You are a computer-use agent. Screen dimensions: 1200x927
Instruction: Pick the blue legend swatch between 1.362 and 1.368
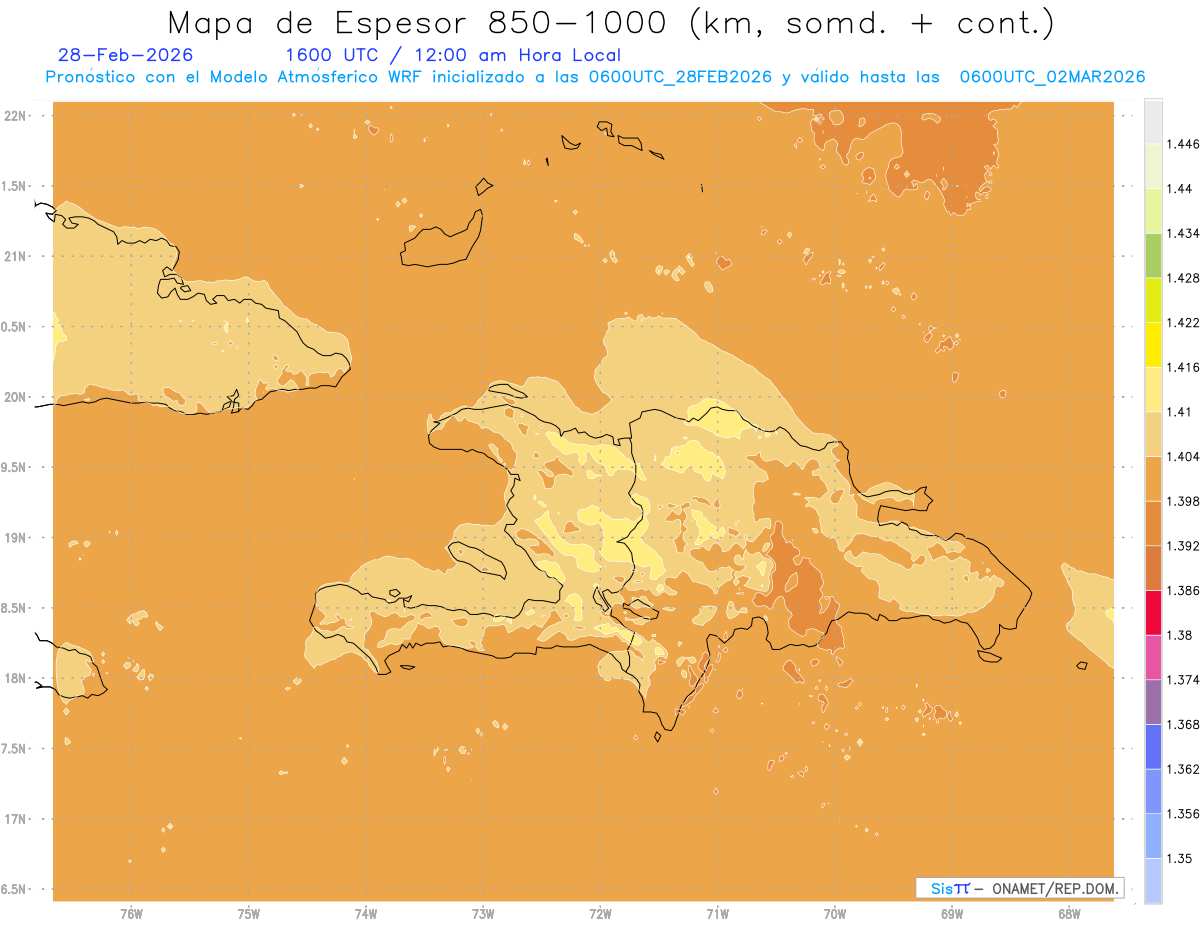click(1152, 746)
